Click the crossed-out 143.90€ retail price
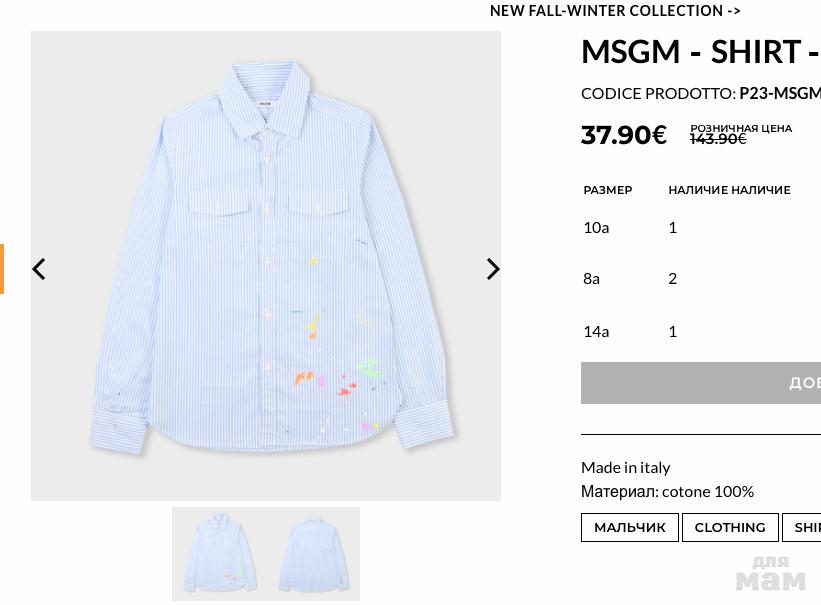Screen dimensions: 821x605 tap(718, 139)
